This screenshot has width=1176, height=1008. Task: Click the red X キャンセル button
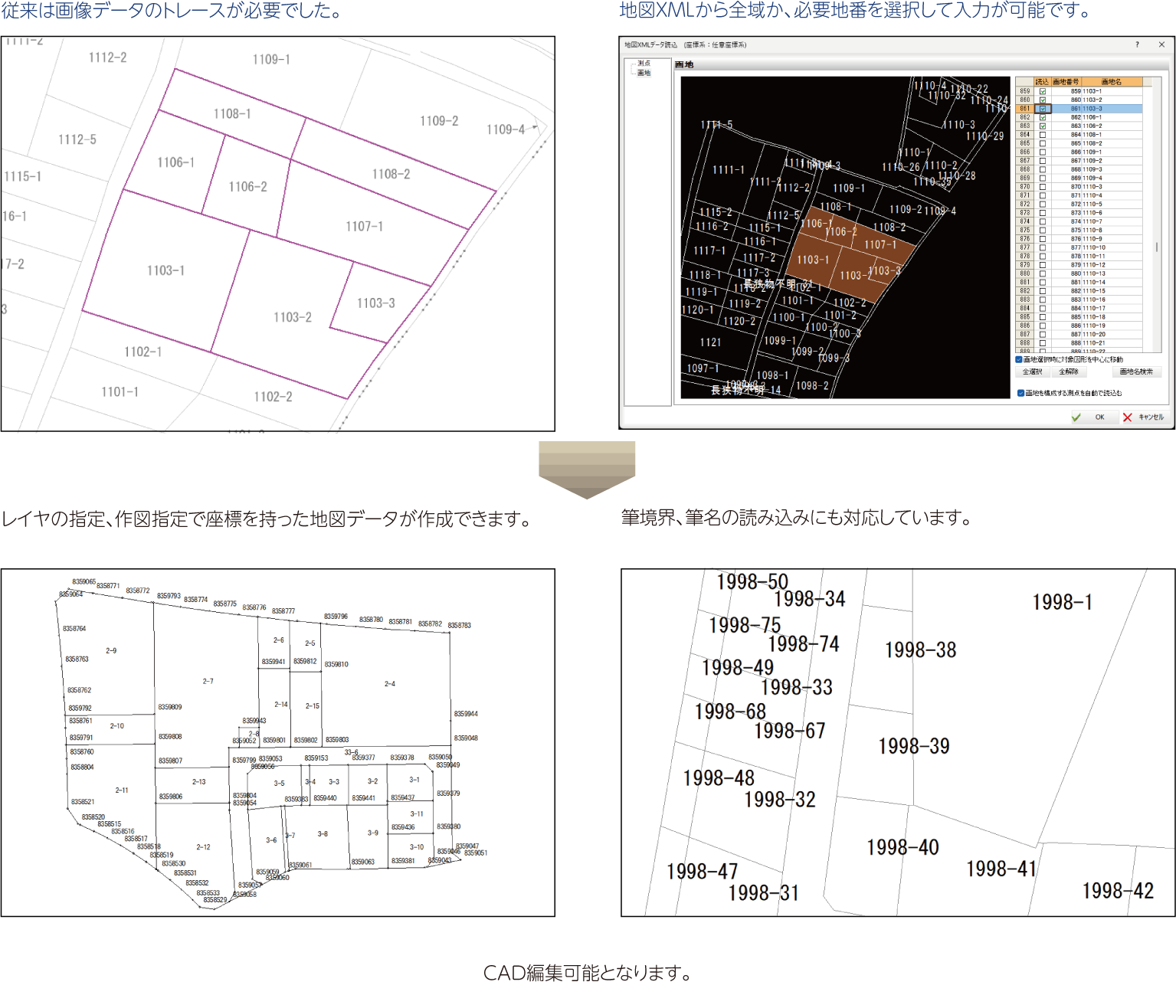[x=1144, y=417]
